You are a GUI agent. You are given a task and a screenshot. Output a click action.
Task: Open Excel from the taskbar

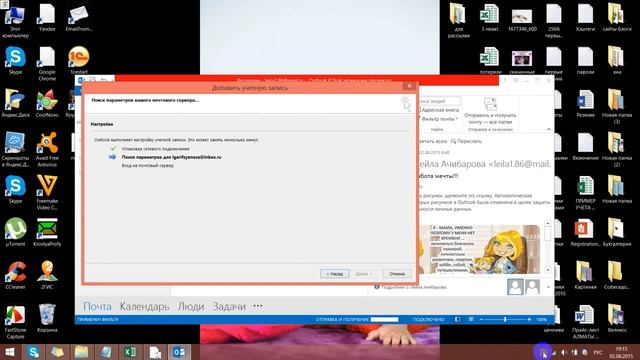130,352
